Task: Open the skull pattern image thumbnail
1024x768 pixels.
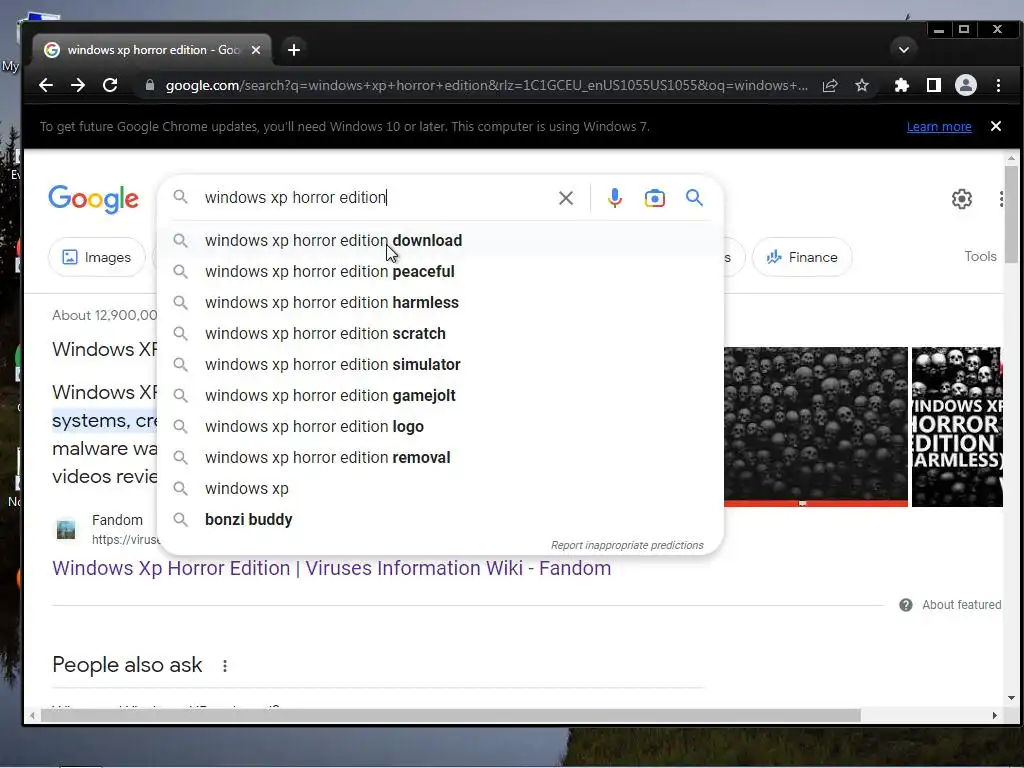Action: 816,426
